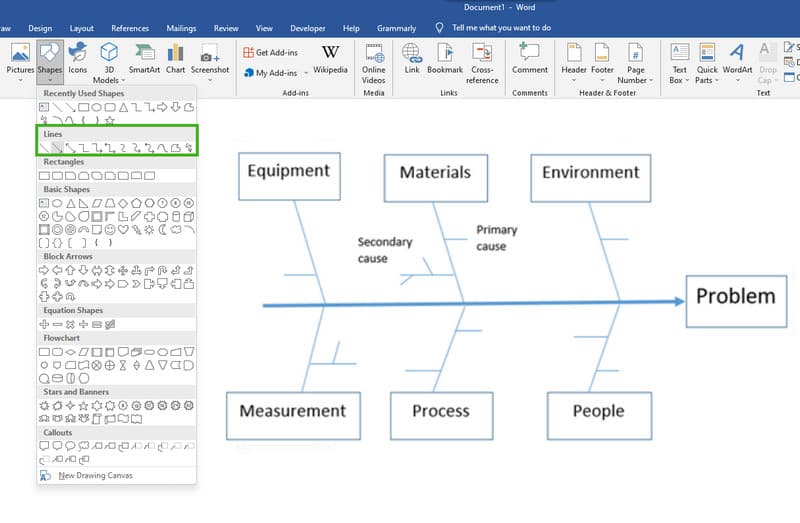800x523 pixels.
Task: Select the Oval in Basic Shapes
Action: click(x=58, y=203)
